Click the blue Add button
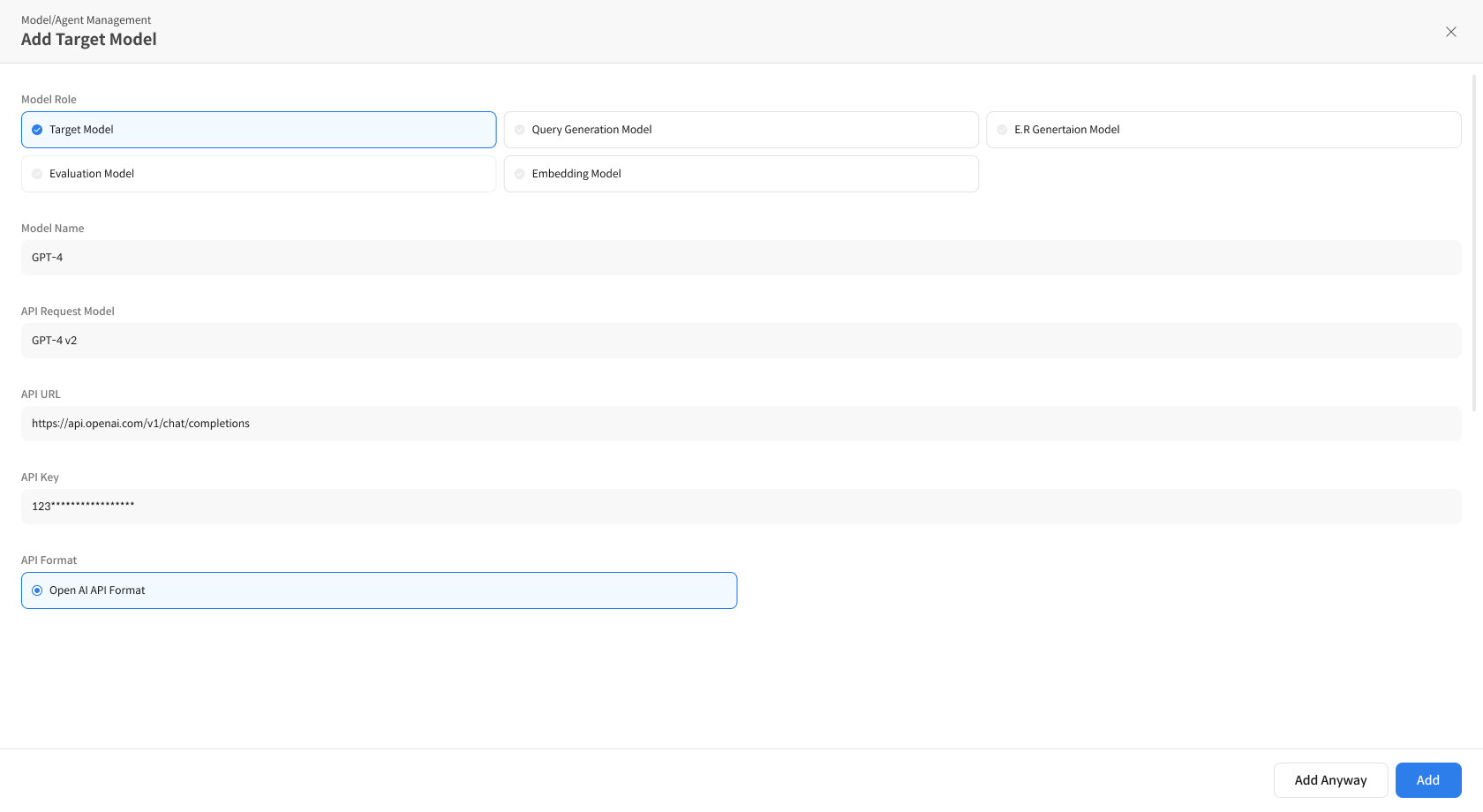Image resolution: width=1483 pixels, height=812 pixels. coord(1427,780)
